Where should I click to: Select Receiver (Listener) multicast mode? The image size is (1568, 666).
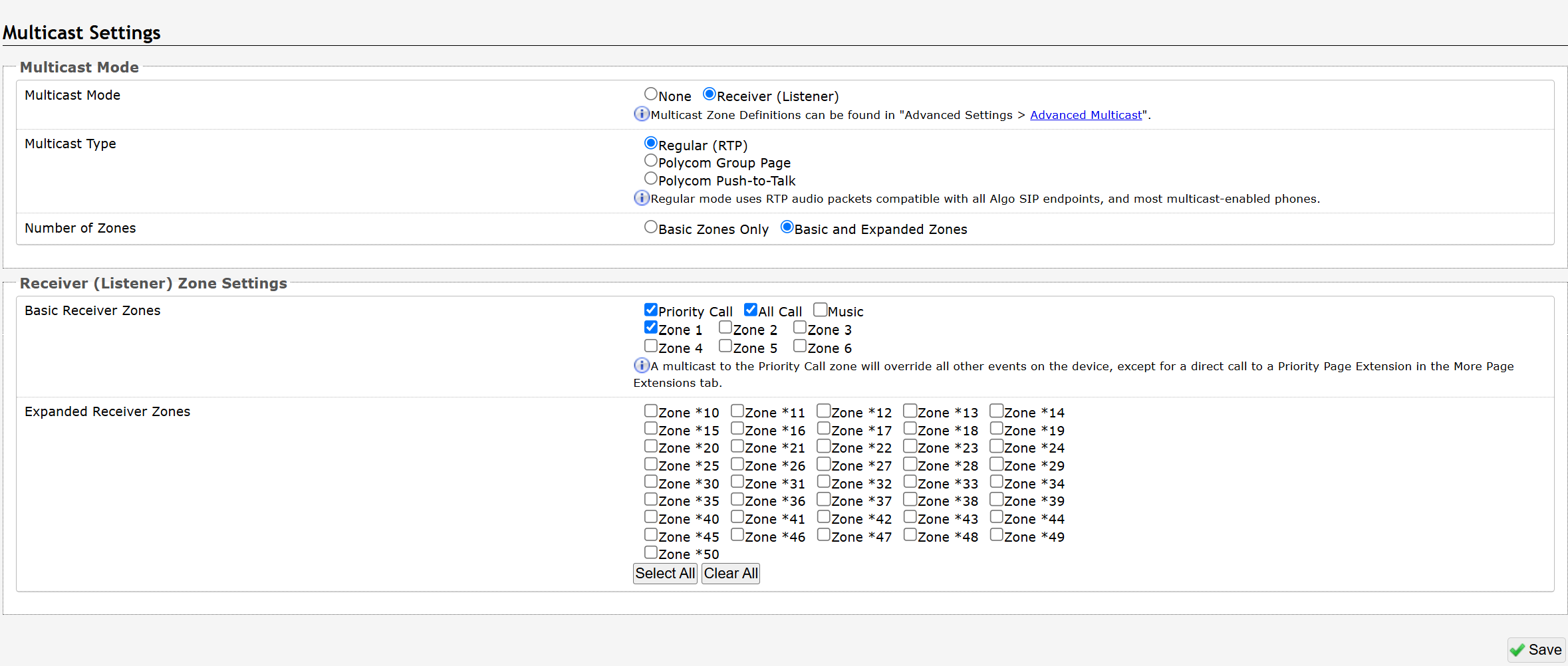pyautogui.click(x=710, y=94)
